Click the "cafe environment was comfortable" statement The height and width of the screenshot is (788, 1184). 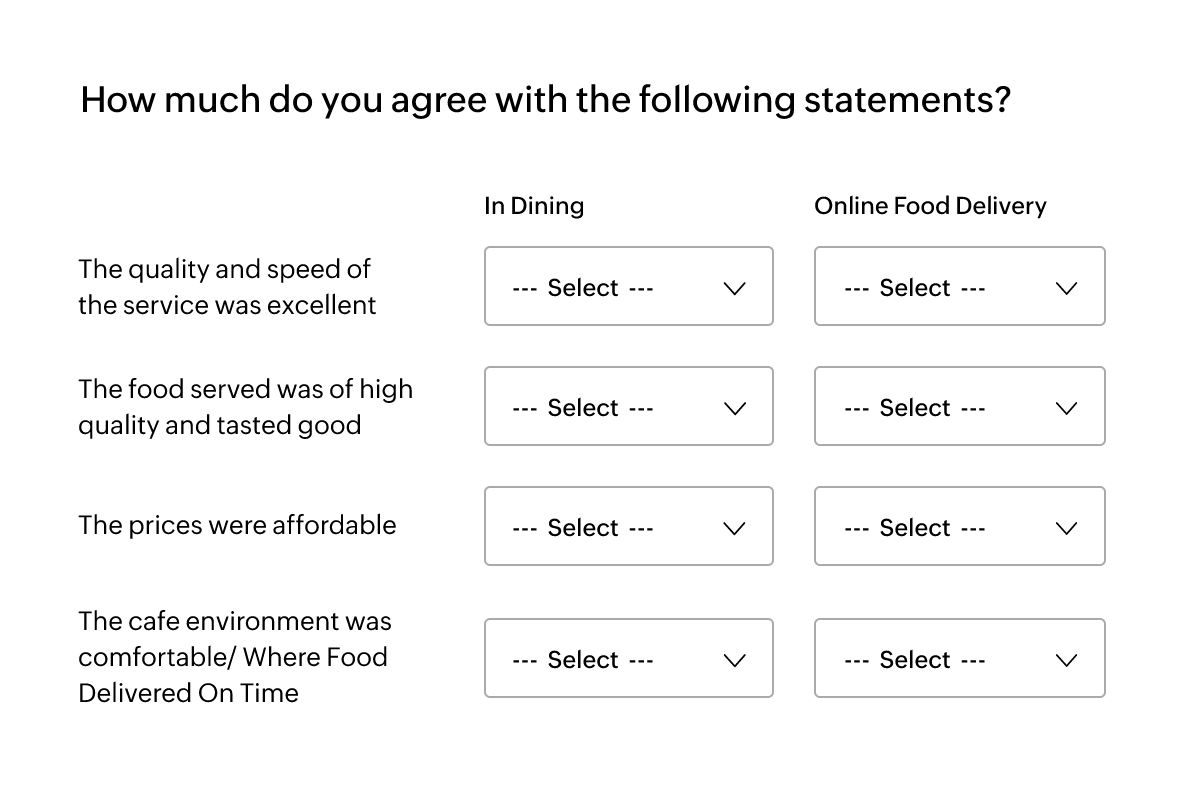click(x=235, y=657)
